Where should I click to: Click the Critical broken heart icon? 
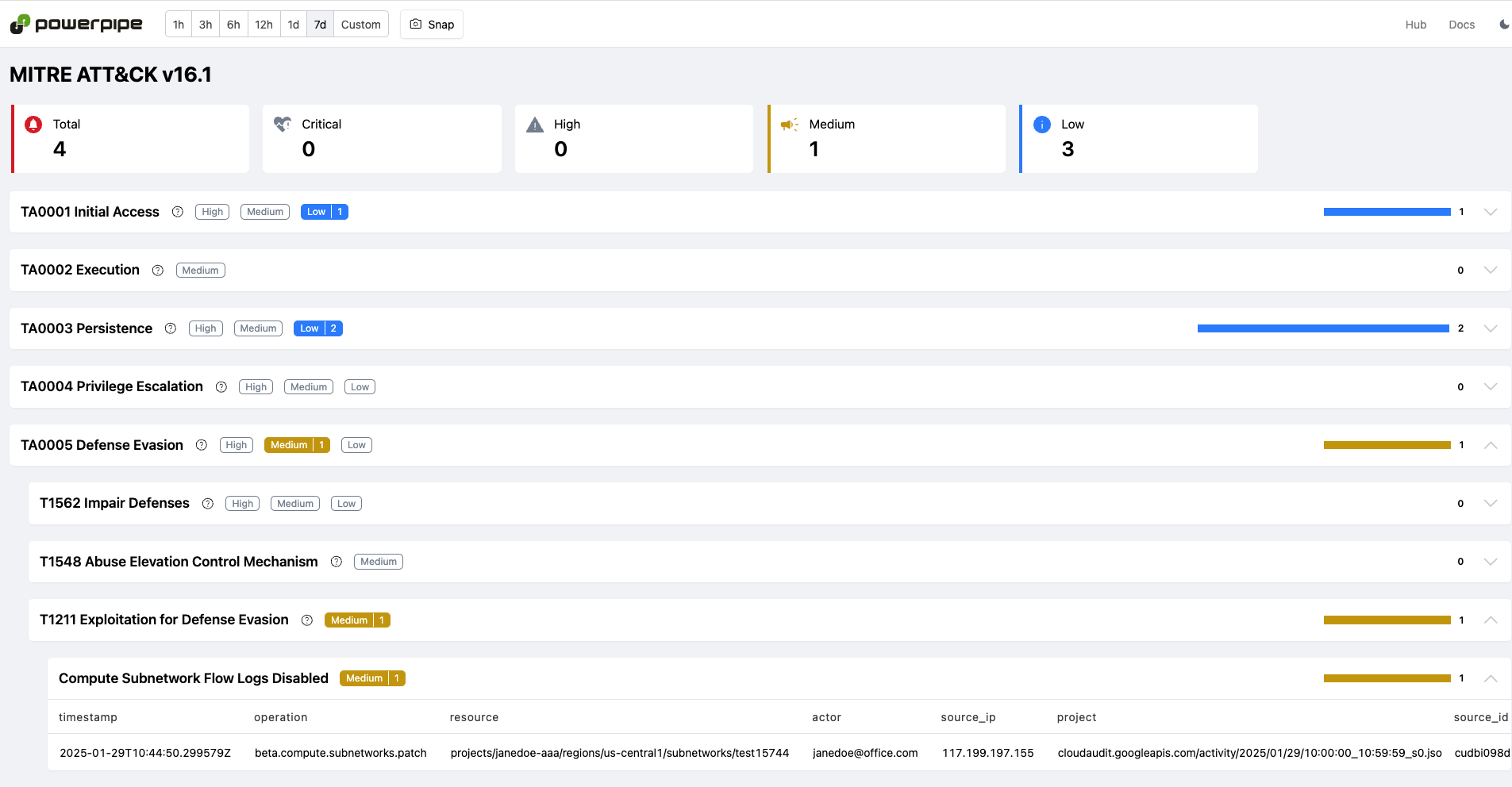click(283, 125)
